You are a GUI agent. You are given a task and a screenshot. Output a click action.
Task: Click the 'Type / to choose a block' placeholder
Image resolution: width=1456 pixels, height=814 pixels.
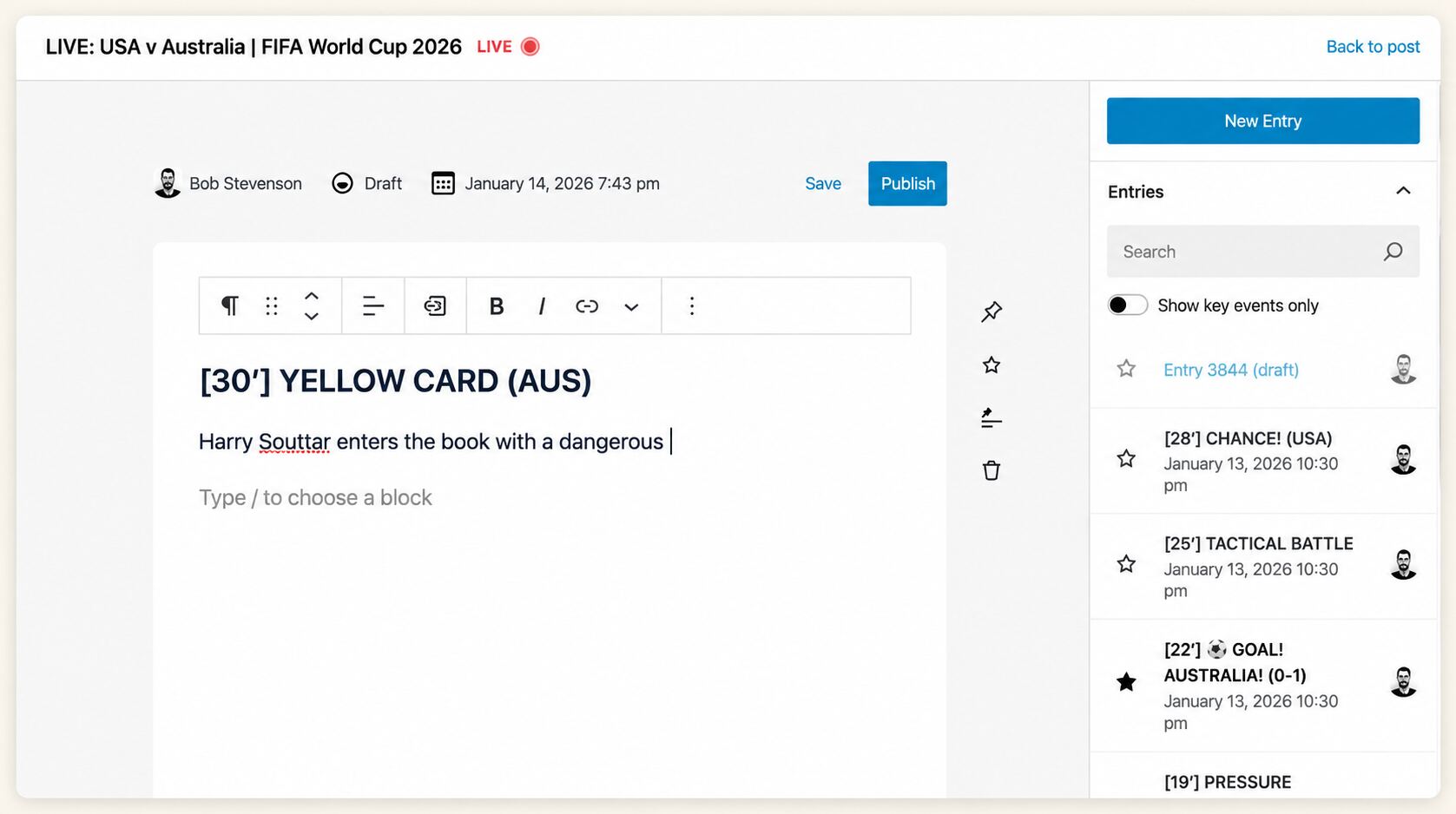pos(315,497)
